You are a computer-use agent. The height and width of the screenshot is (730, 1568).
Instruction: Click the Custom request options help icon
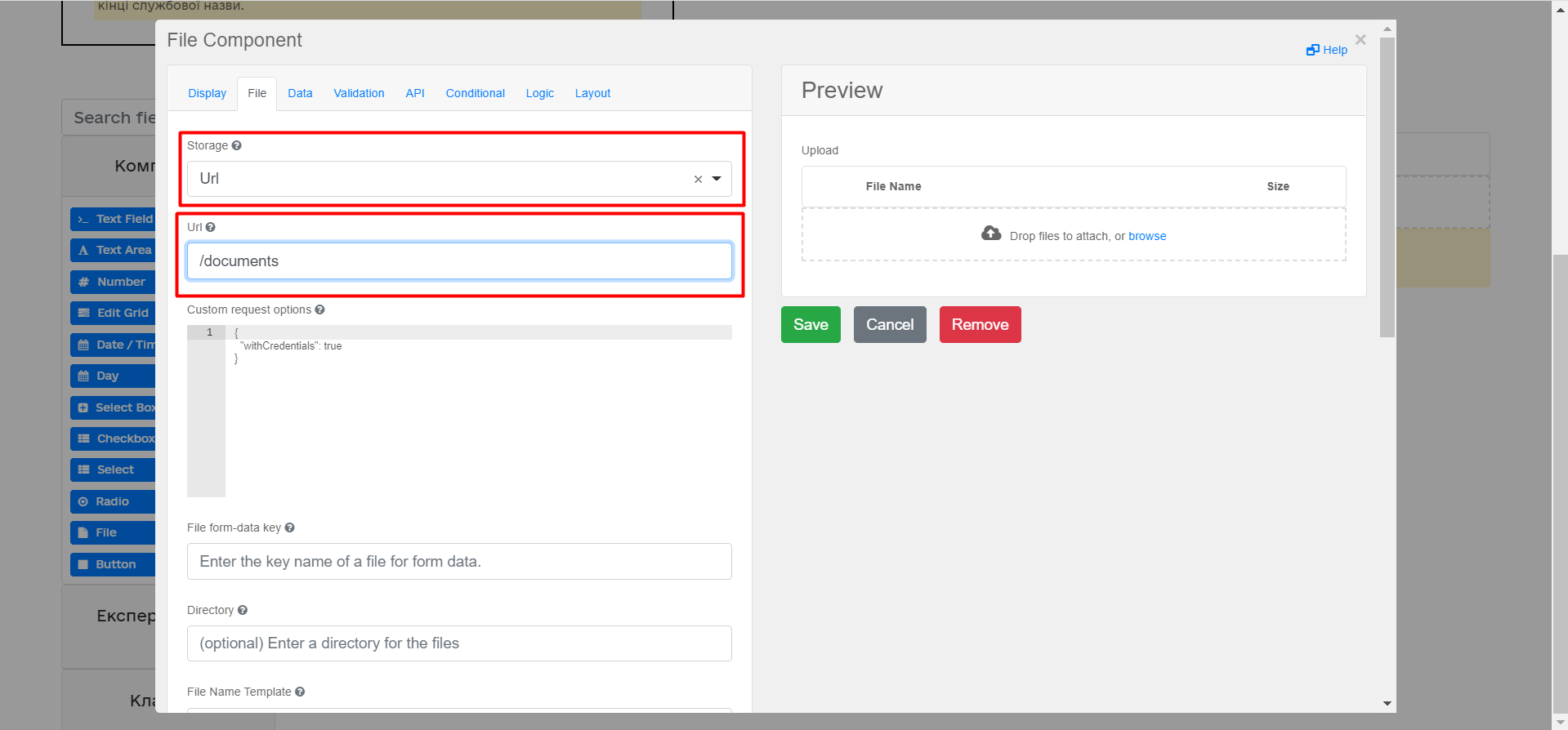coord(319,309)
